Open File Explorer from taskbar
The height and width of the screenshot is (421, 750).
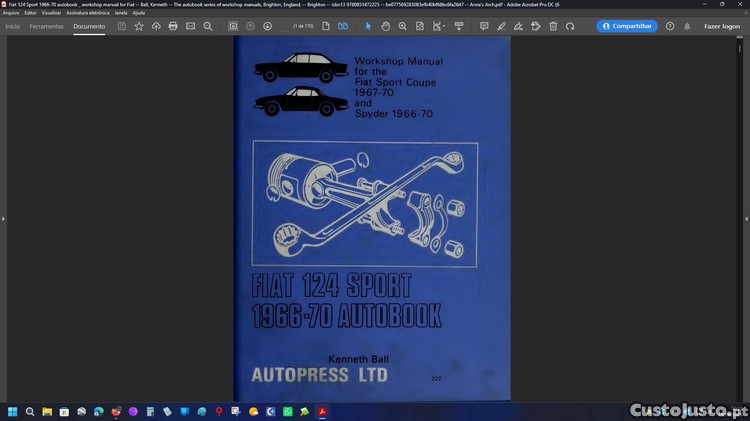coord(47,411)
